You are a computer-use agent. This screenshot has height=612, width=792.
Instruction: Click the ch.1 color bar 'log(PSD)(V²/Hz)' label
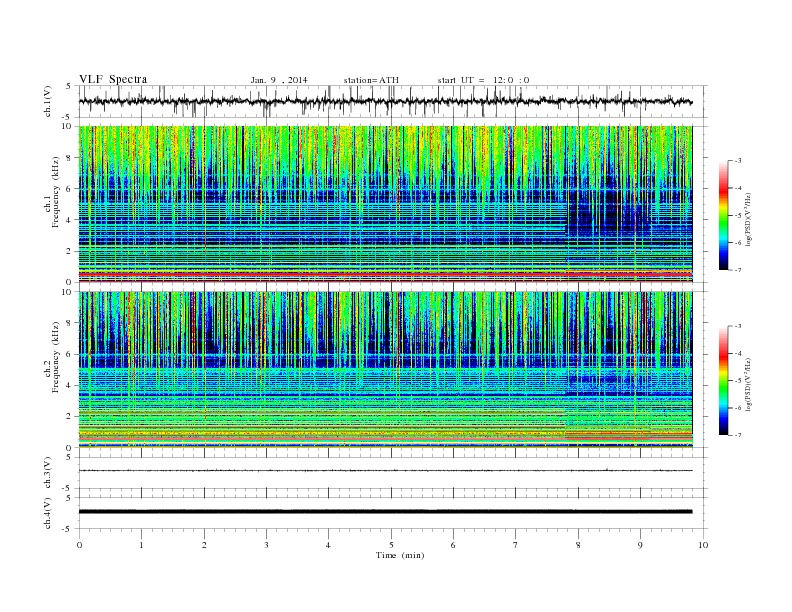click(747, 218)
